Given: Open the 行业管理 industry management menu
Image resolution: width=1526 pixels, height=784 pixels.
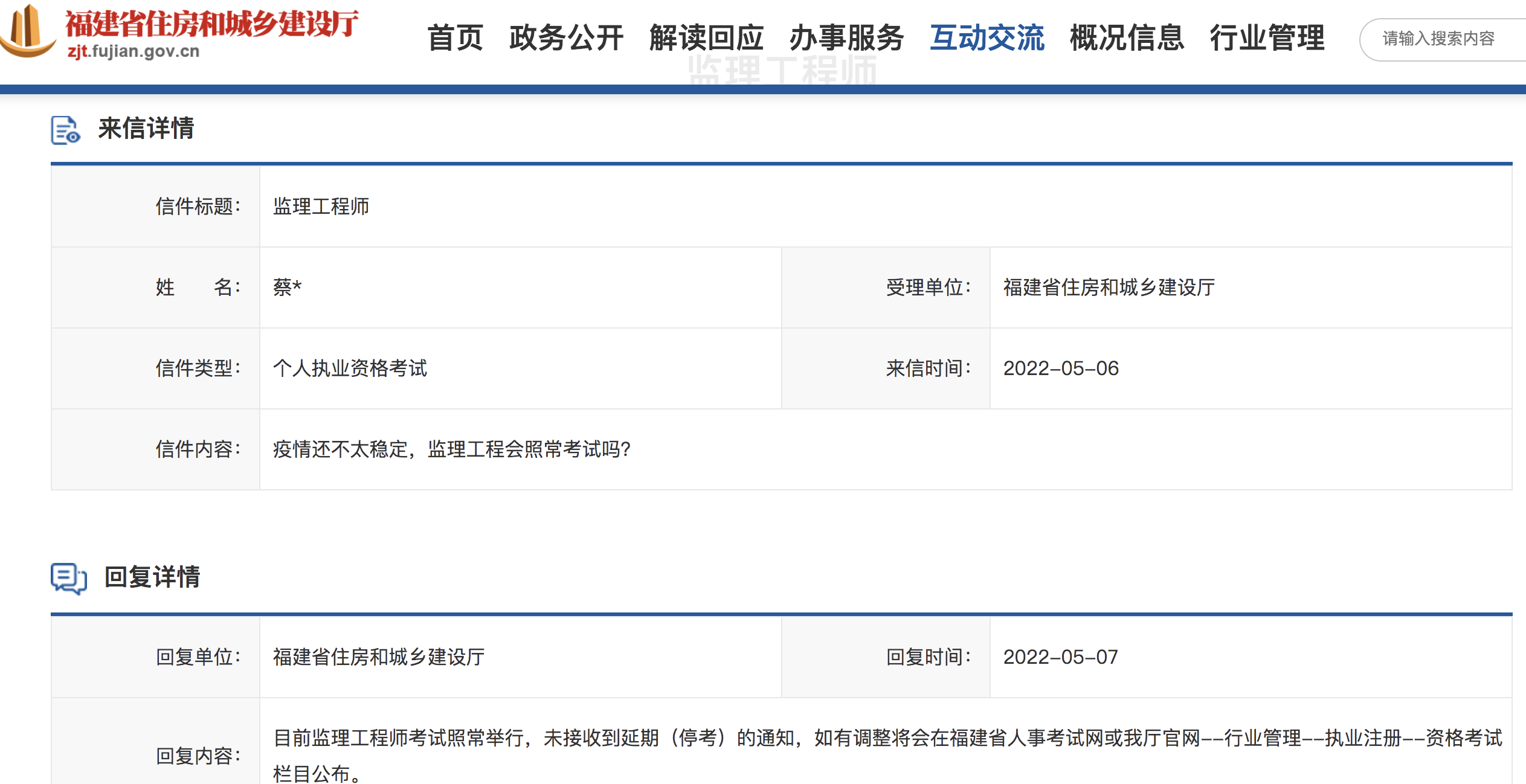Looking at the screenshot, I should [x=1267, y=37].
